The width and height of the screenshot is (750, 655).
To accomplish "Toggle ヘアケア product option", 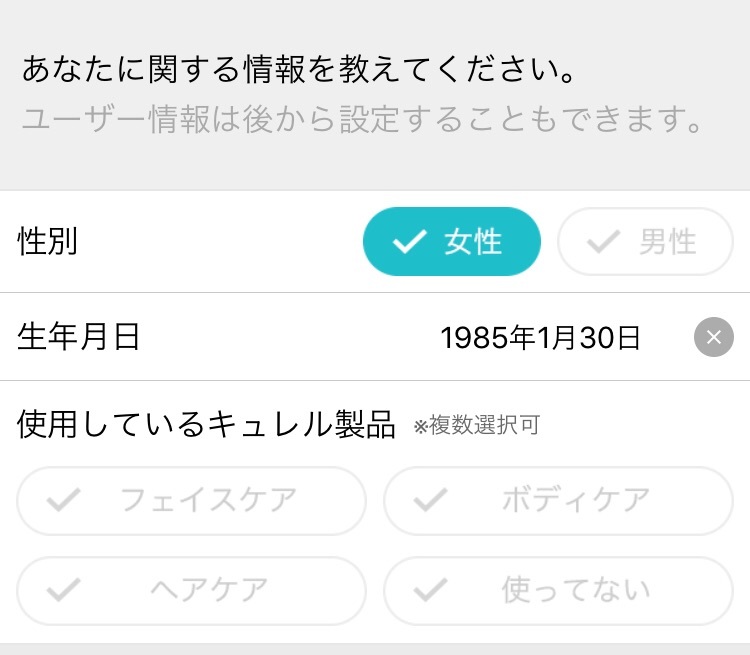I will point(191,590).
